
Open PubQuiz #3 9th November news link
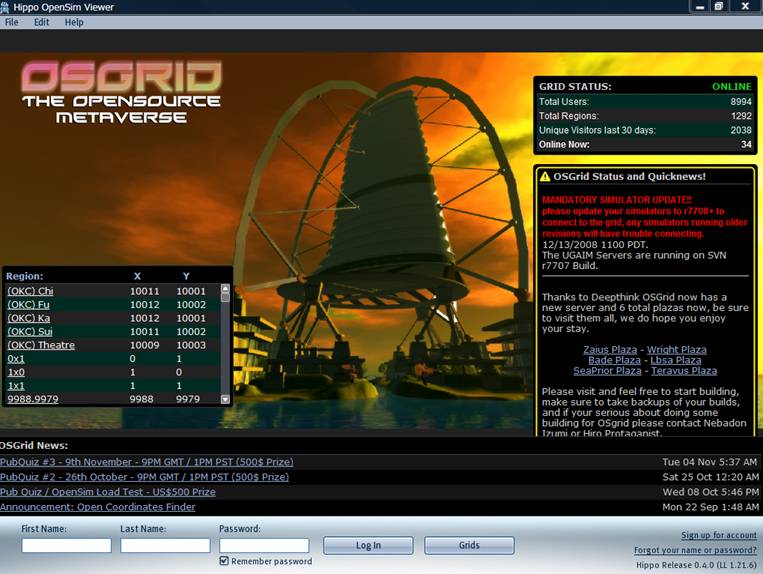146,462
